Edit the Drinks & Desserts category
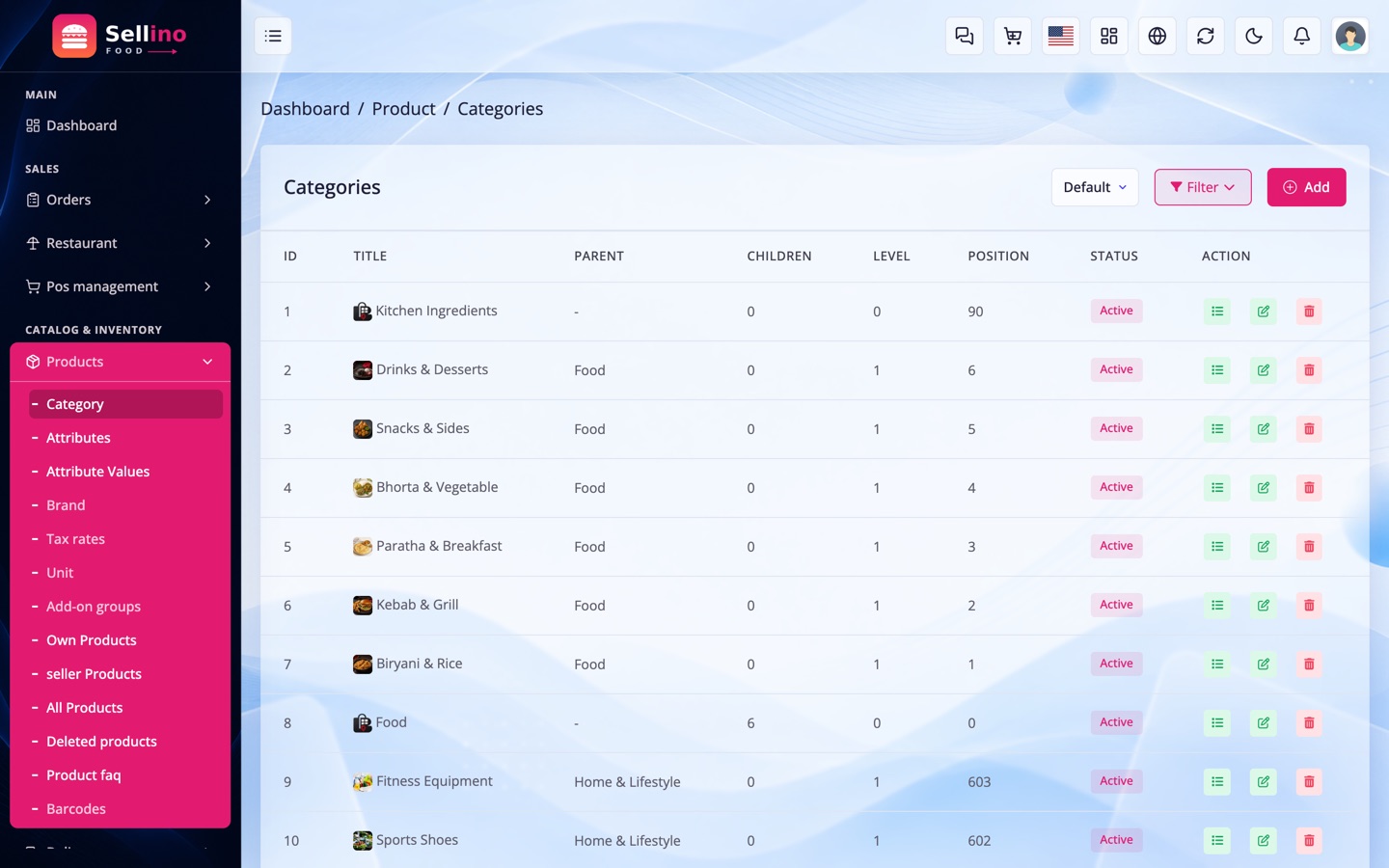 click(x=1263, y=370)
